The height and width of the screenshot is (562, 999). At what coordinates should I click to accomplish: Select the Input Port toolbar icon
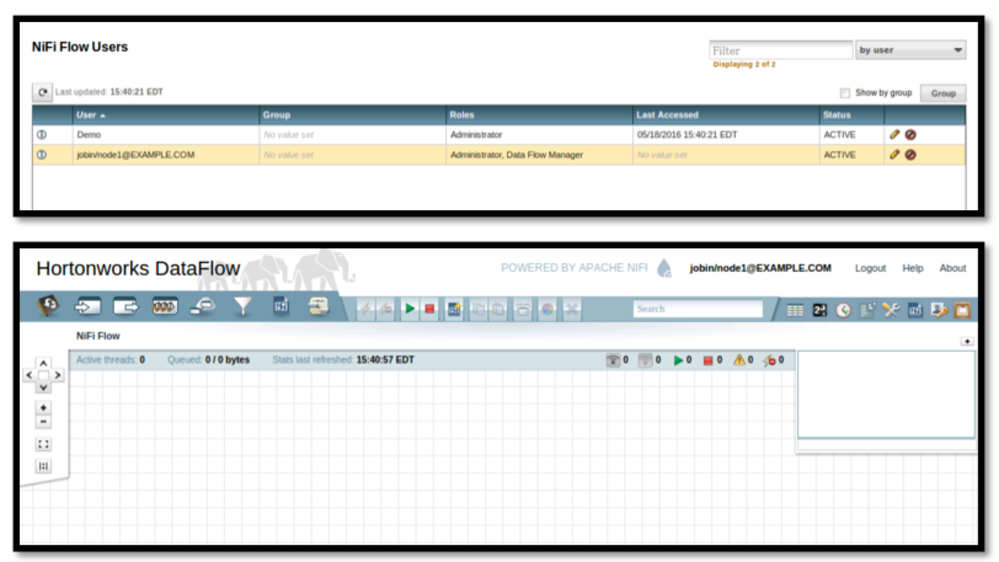click(87, 307)
